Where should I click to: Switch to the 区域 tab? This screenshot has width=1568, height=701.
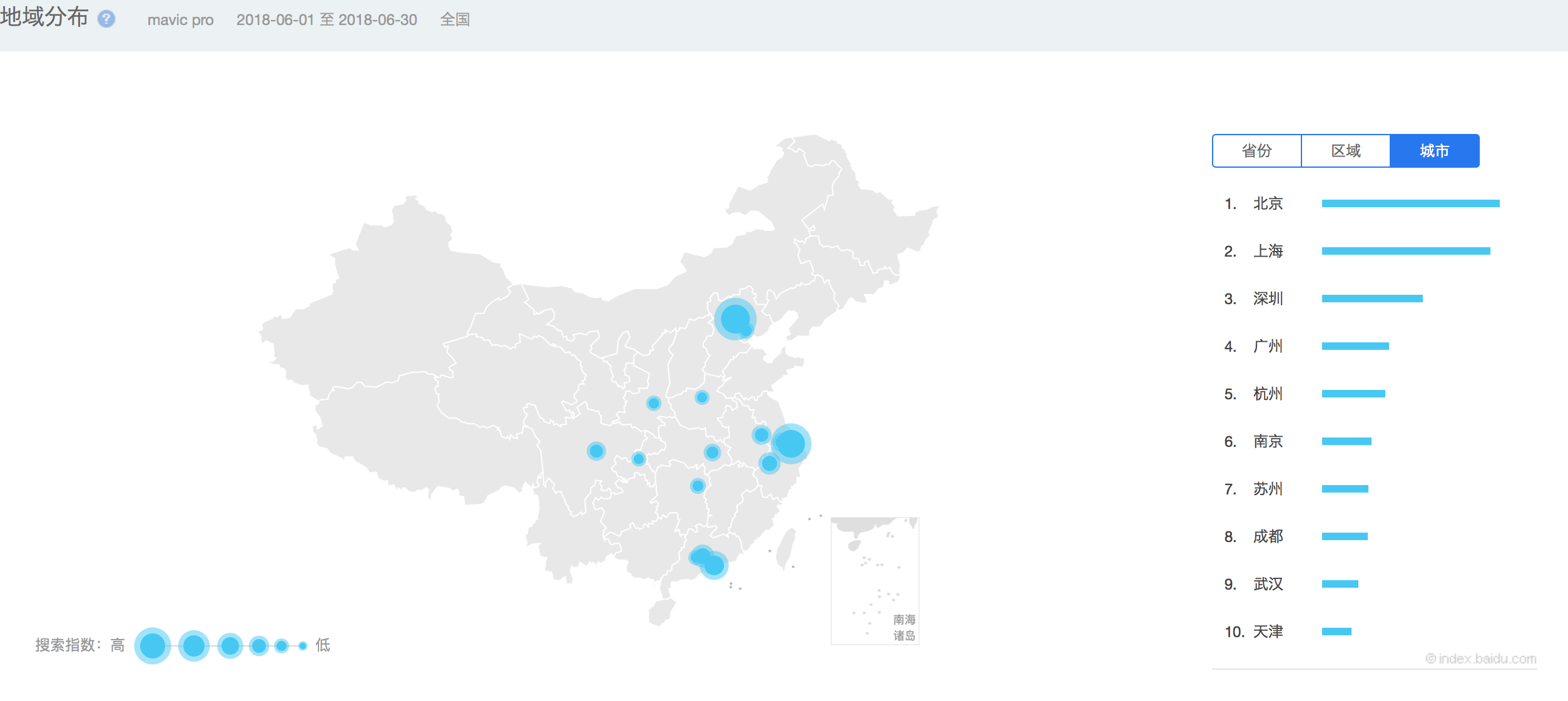pyautogui.click(x=1345, y=151)
